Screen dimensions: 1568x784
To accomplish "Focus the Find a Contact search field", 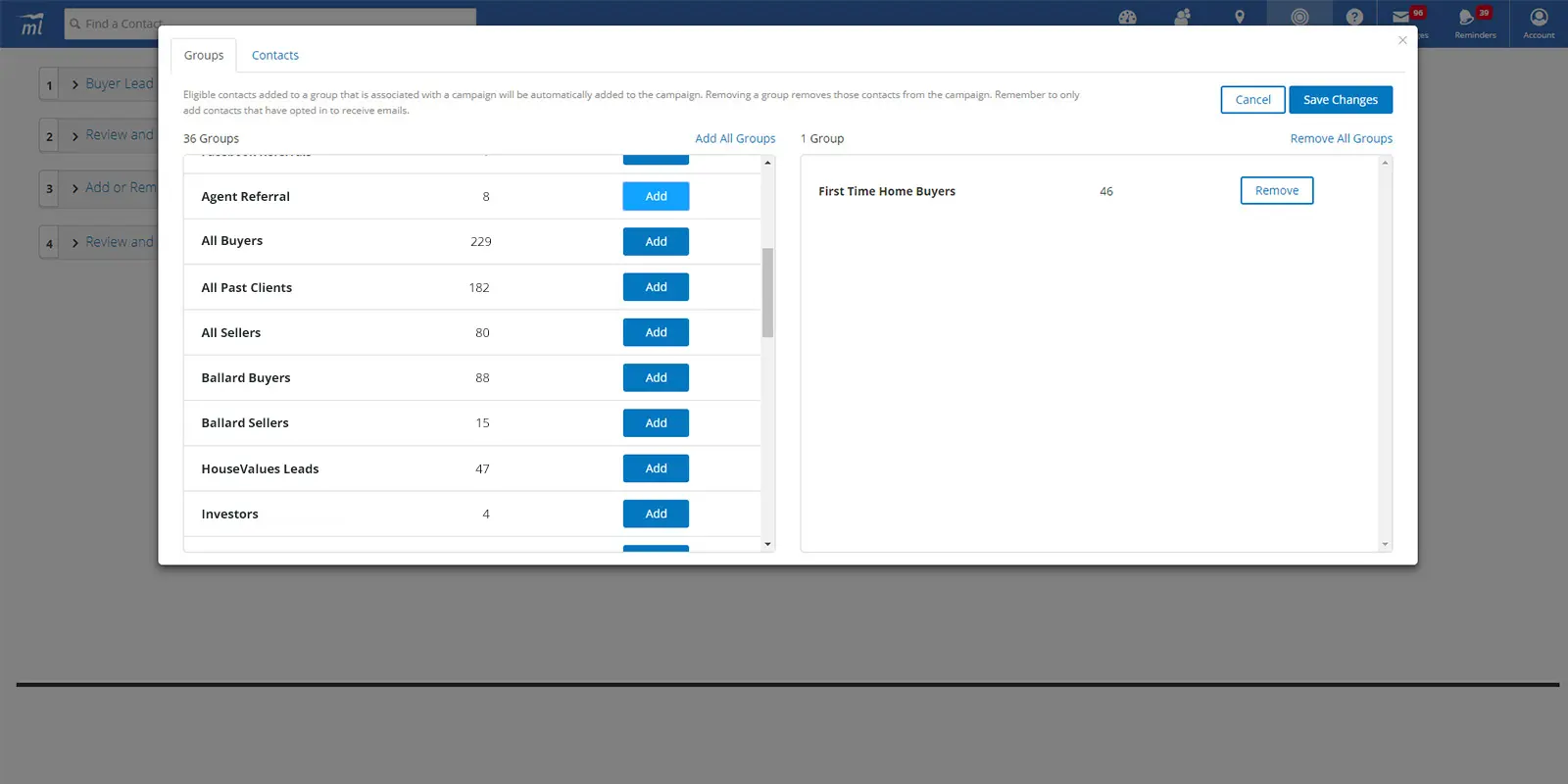I will coord(270,24).
